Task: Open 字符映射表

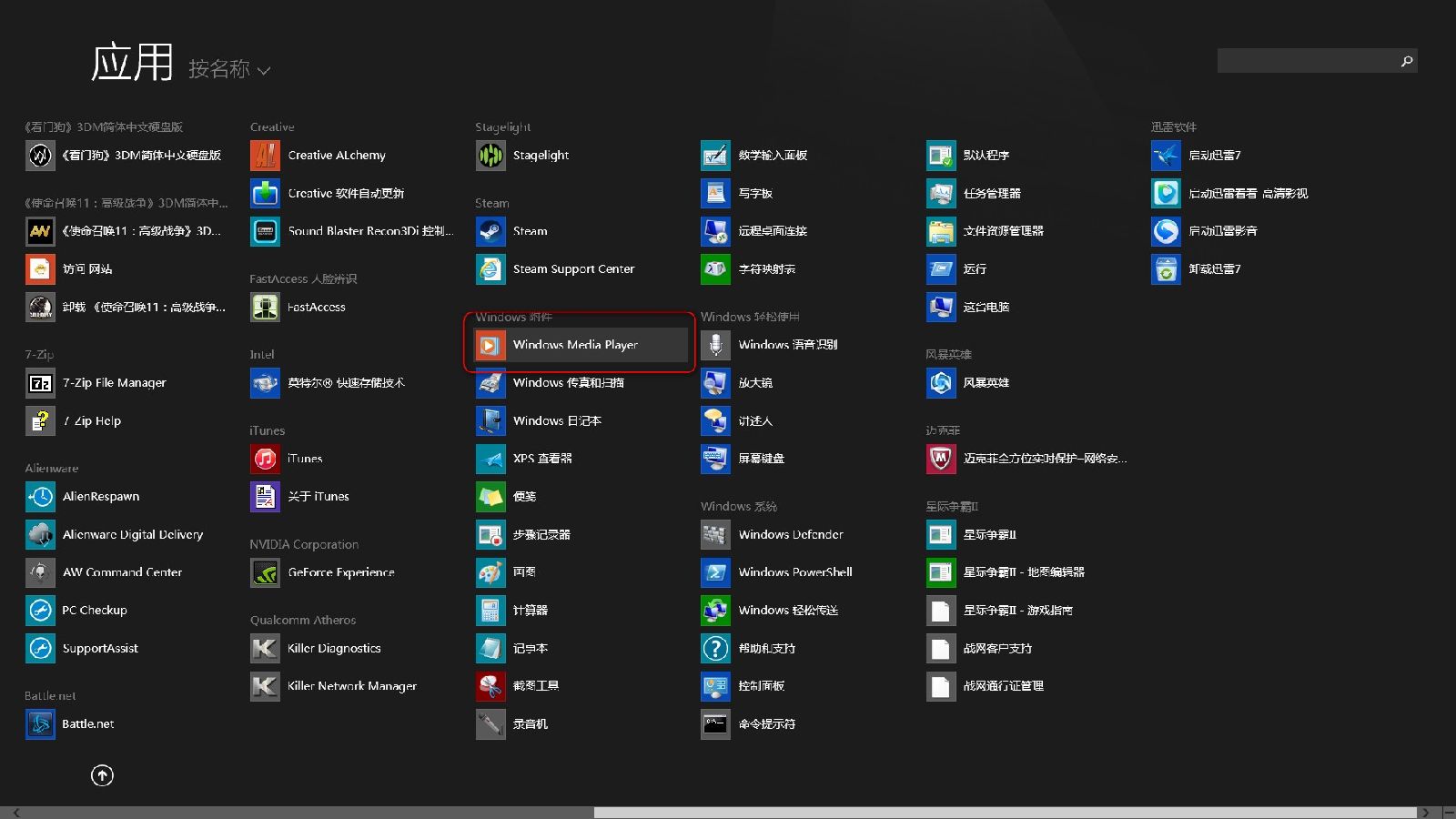Action: 749,269
